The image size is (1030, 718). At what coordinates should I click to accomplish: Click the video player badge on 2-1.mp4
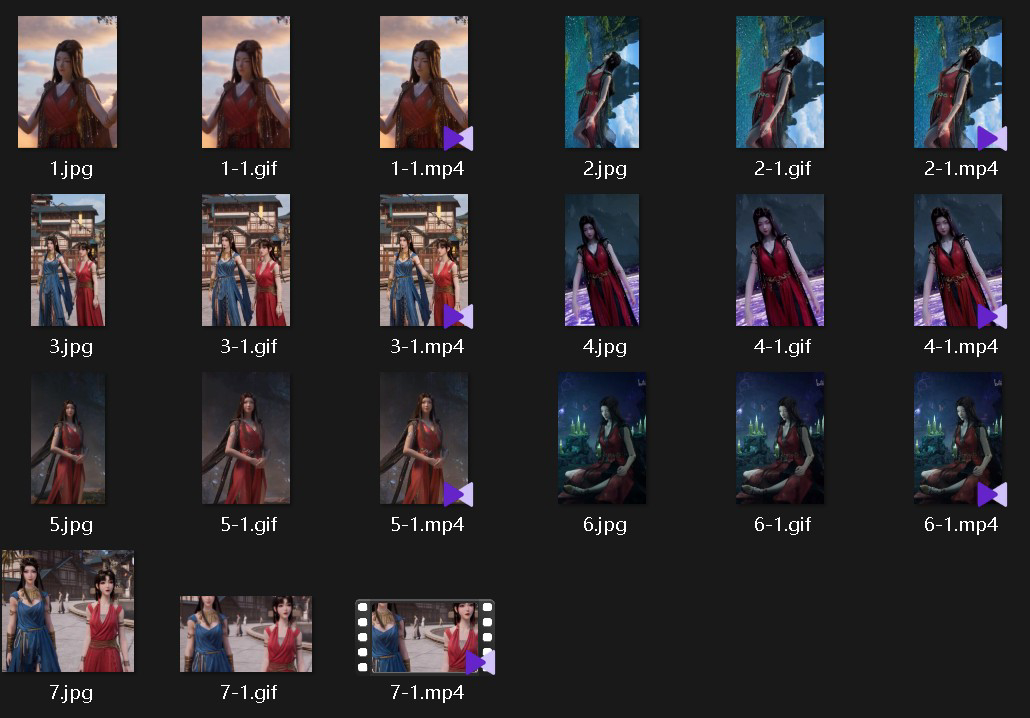click(x=992, y=139)
